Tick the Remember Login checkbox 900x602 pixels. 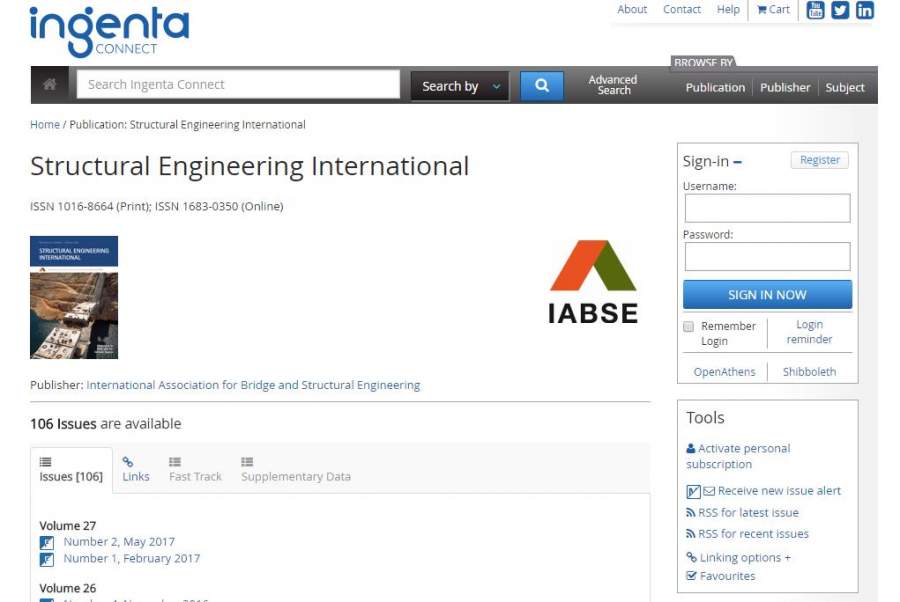pos(688,327)
